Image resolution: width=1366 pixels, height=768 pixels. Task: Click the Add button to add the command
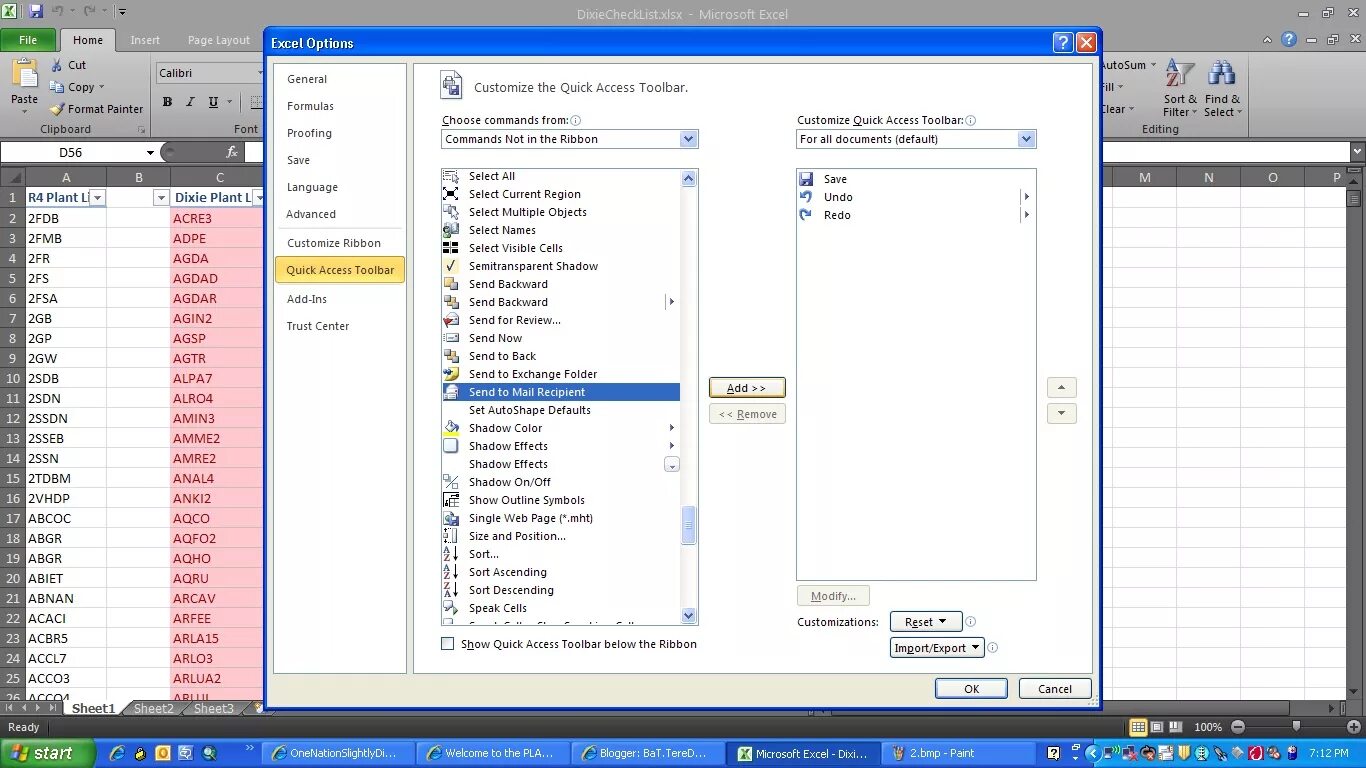coord(746,387)
